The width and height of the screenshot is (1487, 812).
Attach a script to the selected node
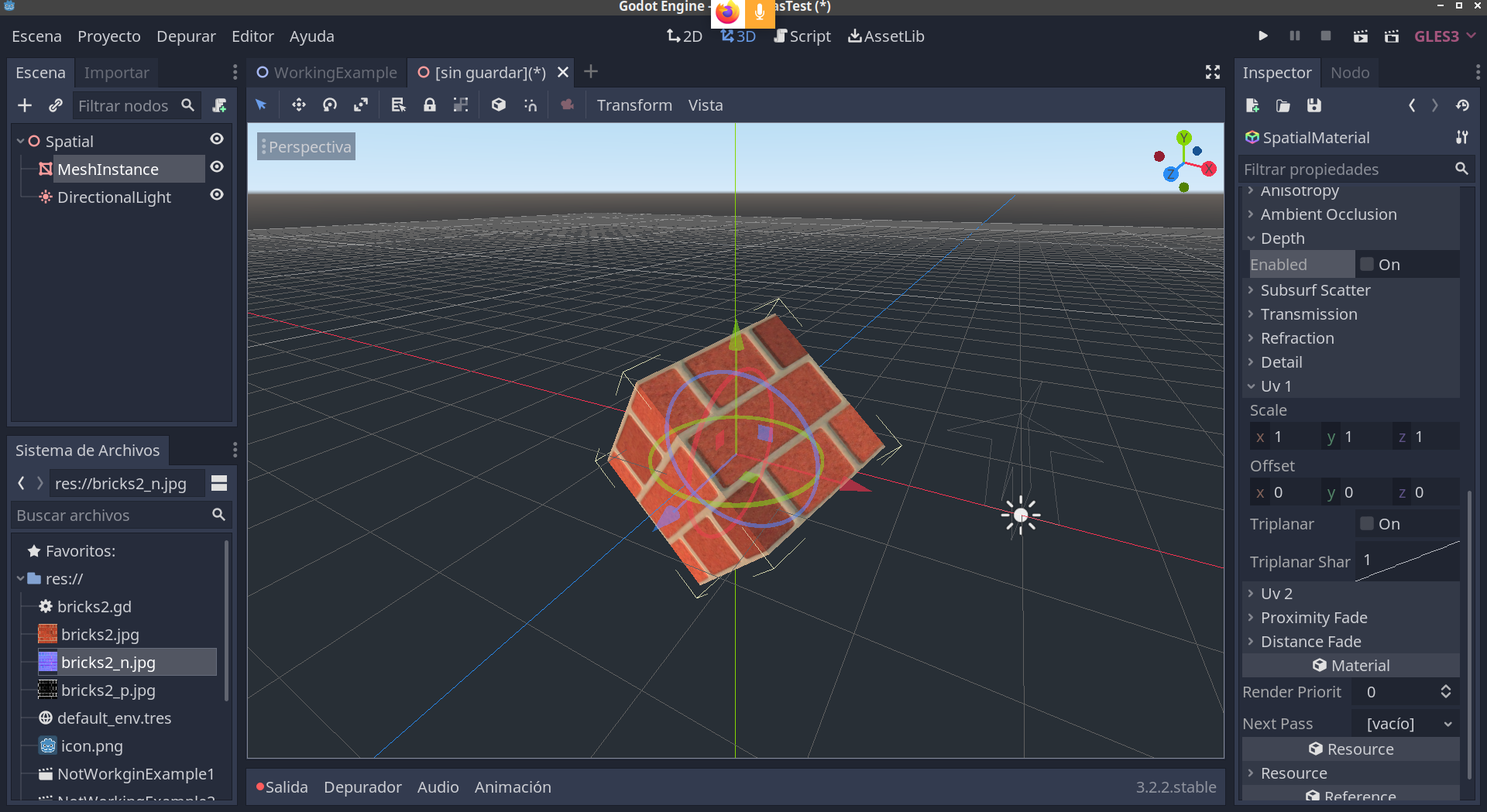(219, 105)
